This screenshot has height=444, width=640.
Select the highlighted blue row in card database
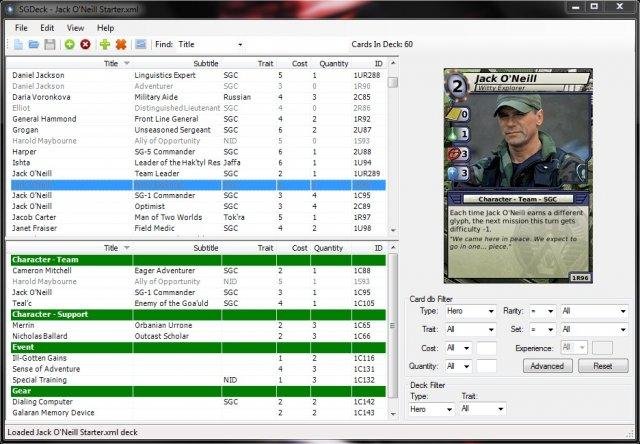tap(198, 185)
